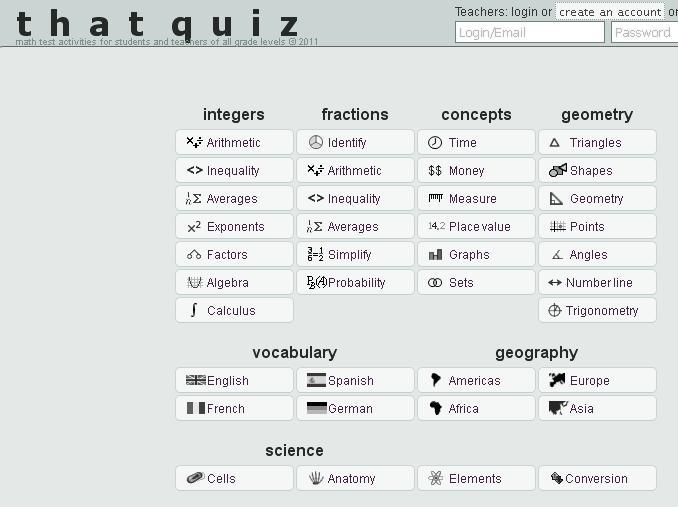Open the Europe geography quiz
Image resolution: width=678 pixels, height=507 pixels.
[597, 381]
